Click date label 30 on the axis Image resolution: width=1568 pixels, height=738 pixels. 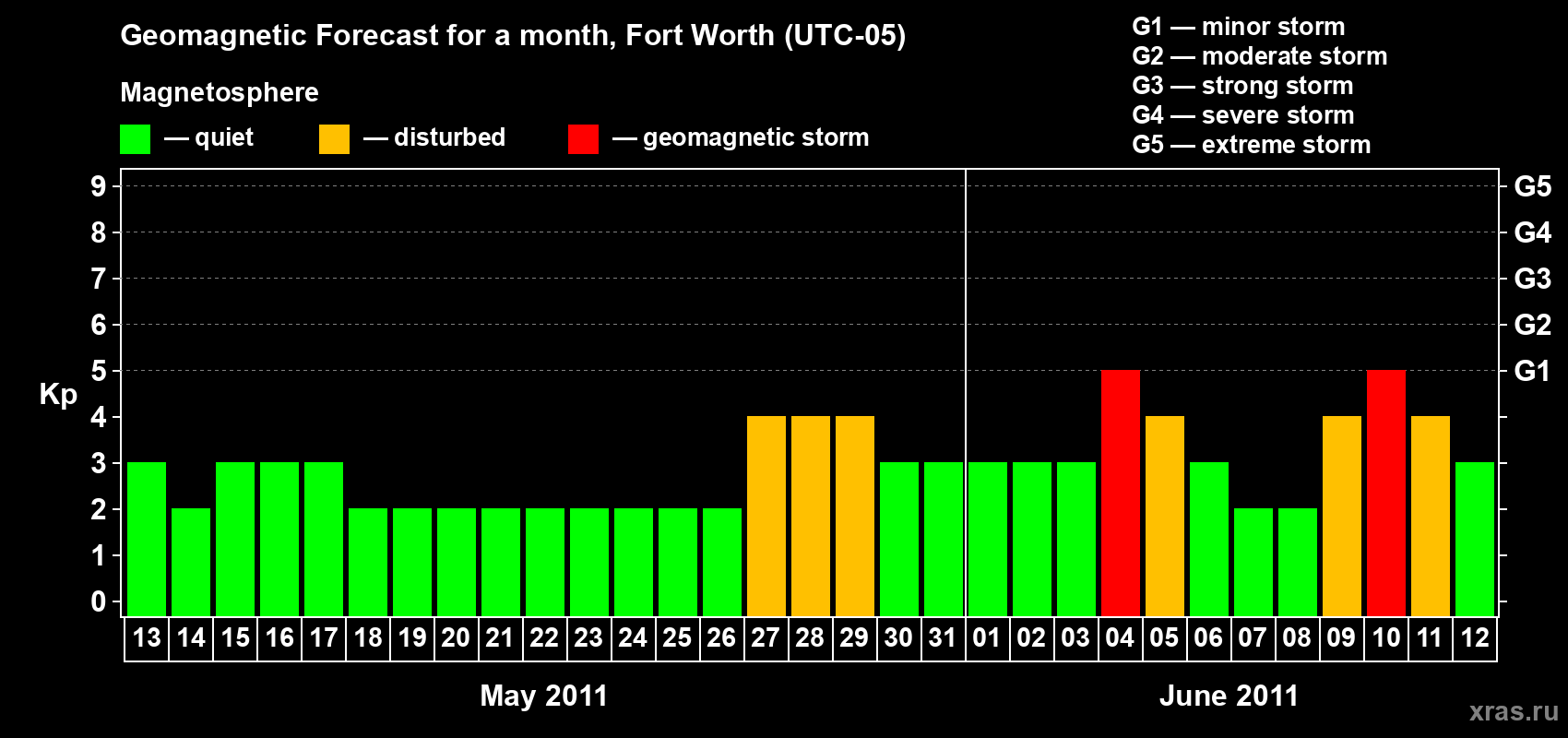(x=898, y=637)
